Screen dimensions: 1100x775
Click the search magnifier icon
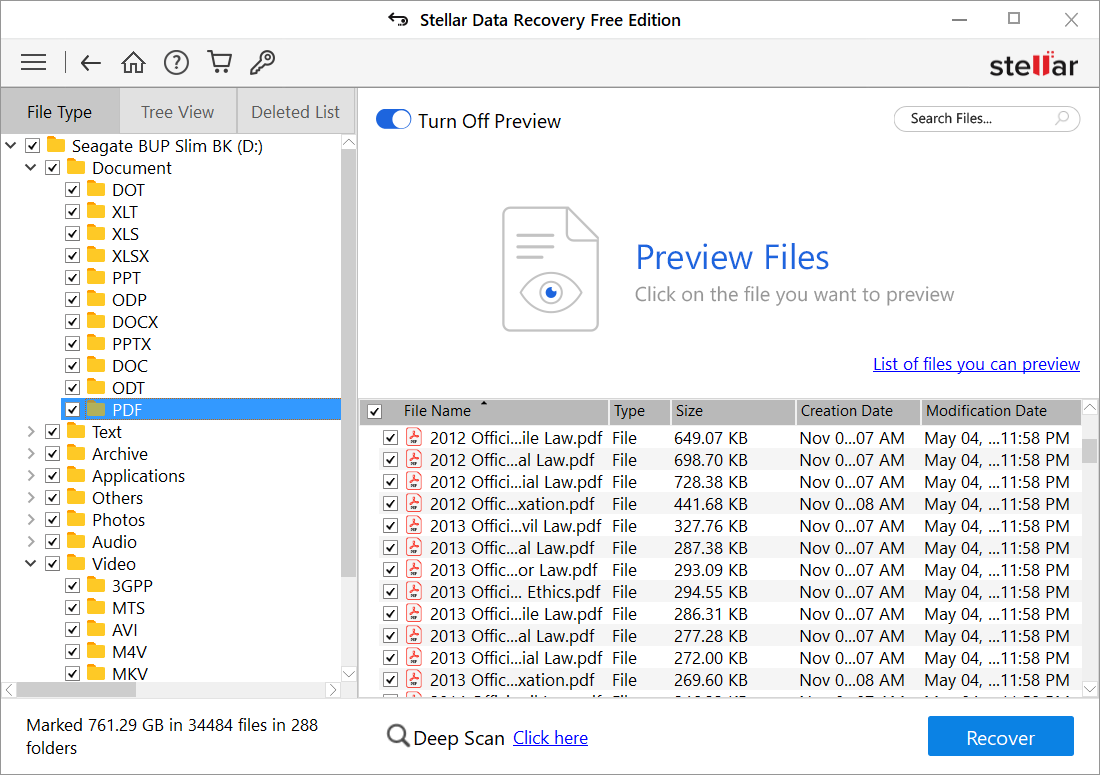pyautogui.click(x=1062, y=118)
